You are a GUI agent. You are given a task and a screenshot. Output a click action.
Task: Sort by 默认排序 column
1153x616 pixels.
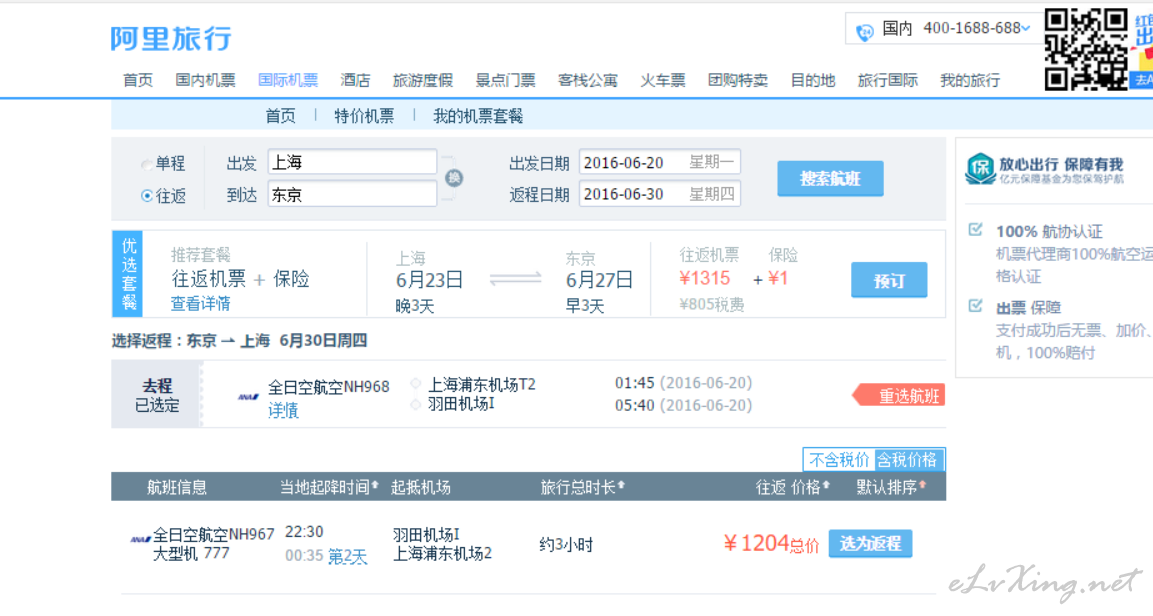click(891, 487)
